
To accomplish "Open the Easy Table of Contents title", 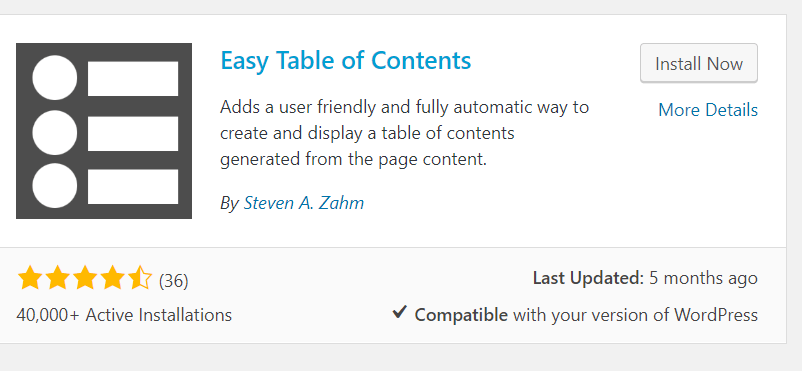I will pos(346,60).
